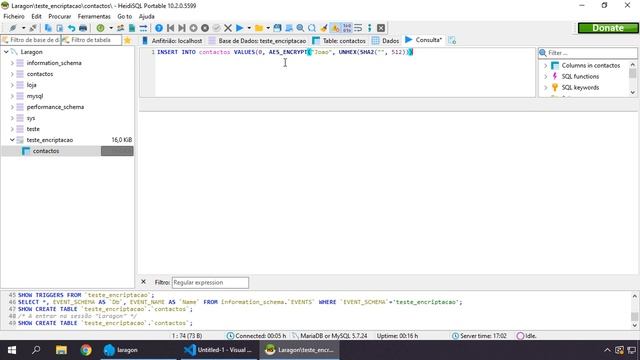Open the Go to menu
Image resolution: width=640 pixels, height=360 pixels.
tap(124, 16)
